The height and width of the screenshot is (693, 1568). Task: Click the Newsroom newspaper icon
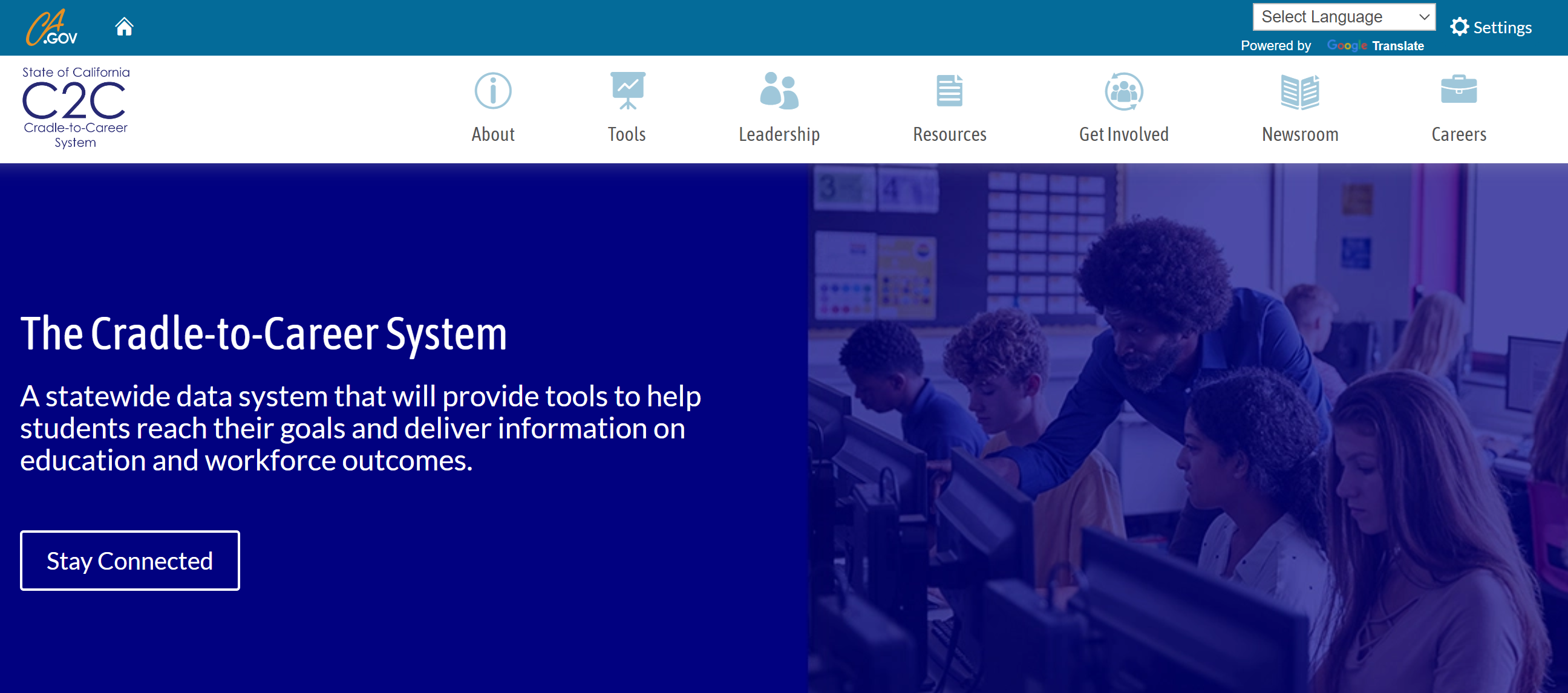(x=1299, y=92)
